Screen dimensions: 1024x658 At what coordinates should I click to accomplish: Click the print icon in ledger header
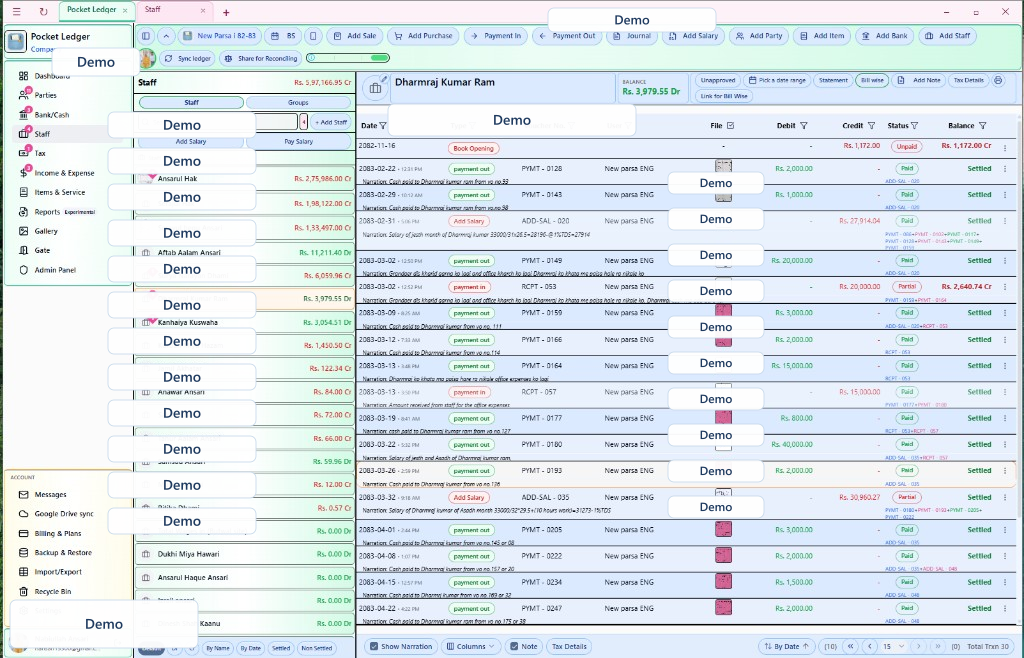pyautogui.click(x=998, y=80)
